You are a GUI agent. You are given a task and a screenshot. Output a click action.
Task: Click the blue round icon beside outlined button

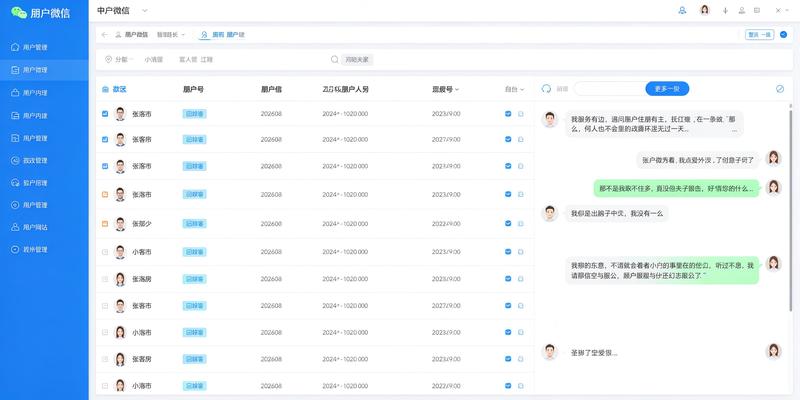pyautogui.click(x=783, y=35)
